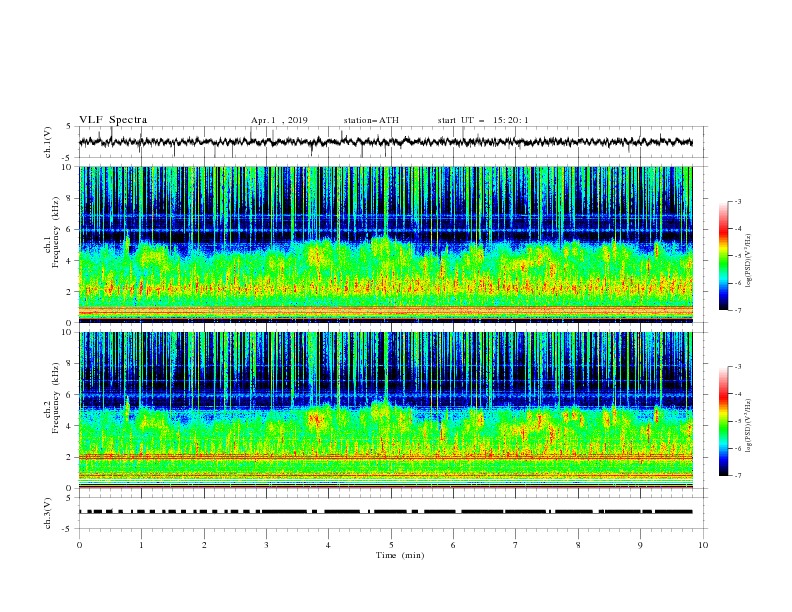Click the "ch.3(V)" axis label
792x612 pixels.
tap(48, 513)
